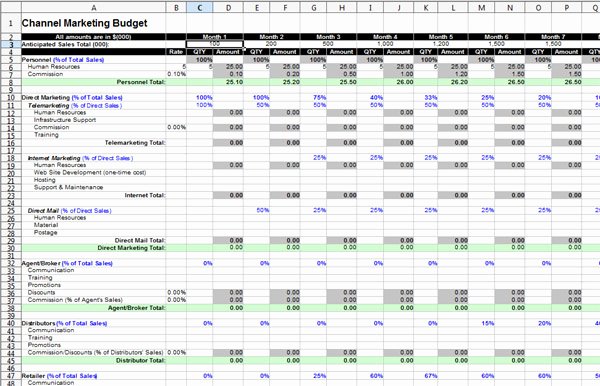Image resolution: width=600 pixels, height=386 pixels.
Task: Select the All amounts are in $(000) cell
Action: [93, 37]
